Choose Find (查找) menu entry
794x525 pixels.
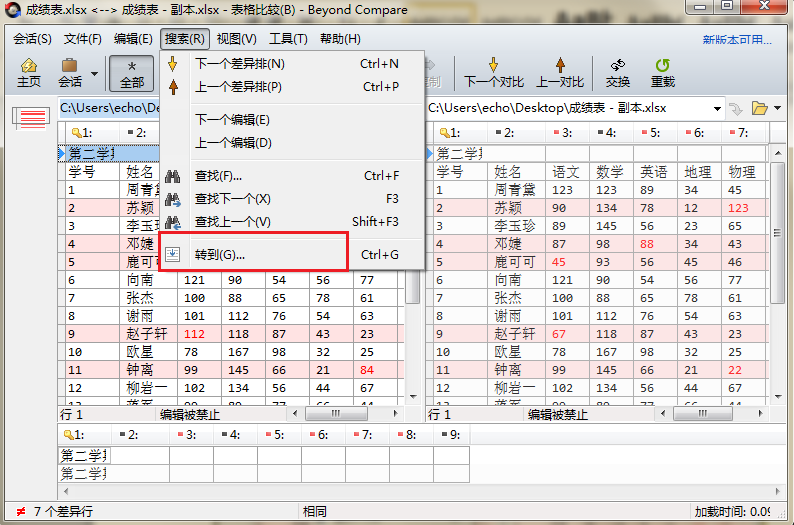(x=292, y=176)
